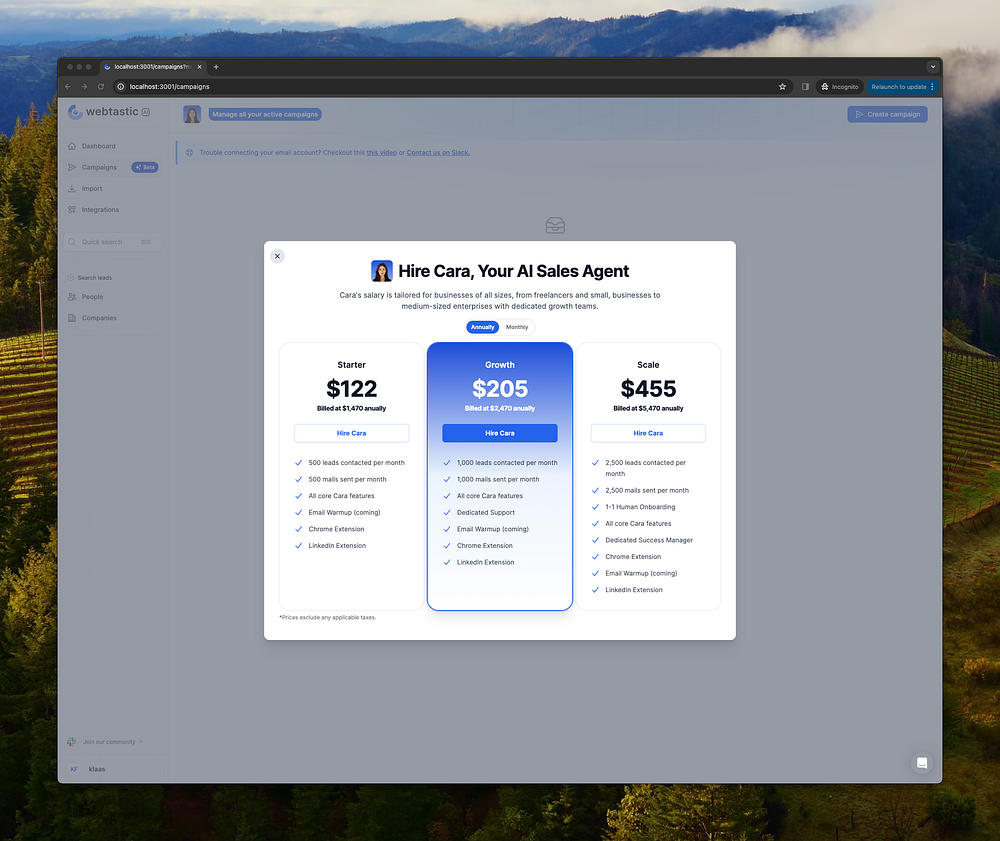The height and width of the screenshot is (841, 1000).
Task: Open the klaas user profile
Action: 97,769
